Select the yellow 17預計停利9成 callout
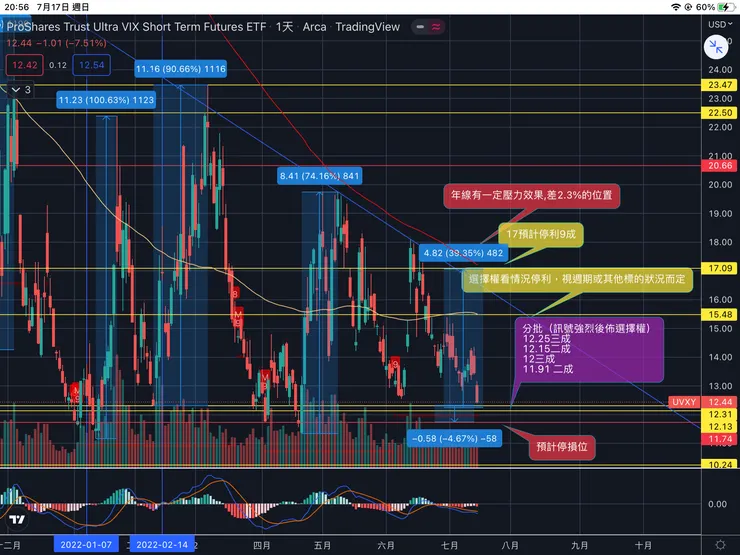The height and width of the screenshot is (555, 740). coord(541,235)
